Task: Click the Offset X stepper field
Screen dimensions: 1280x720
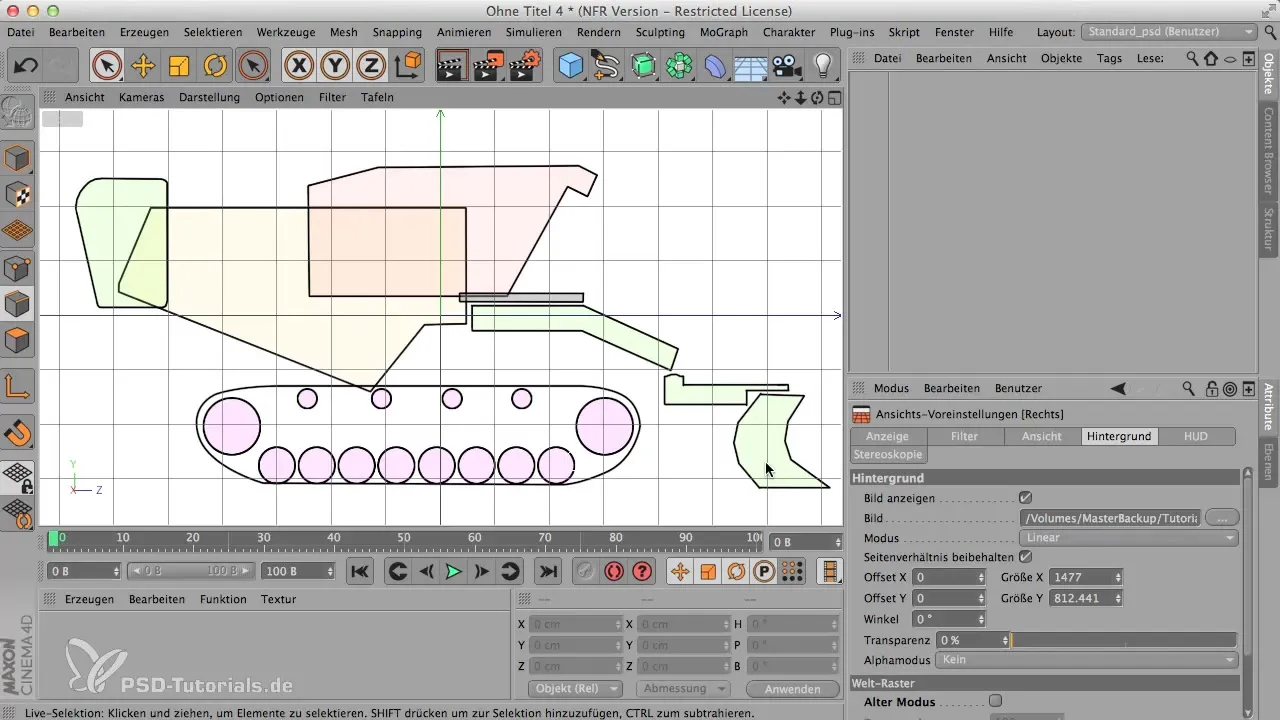Action: point(949,577)
